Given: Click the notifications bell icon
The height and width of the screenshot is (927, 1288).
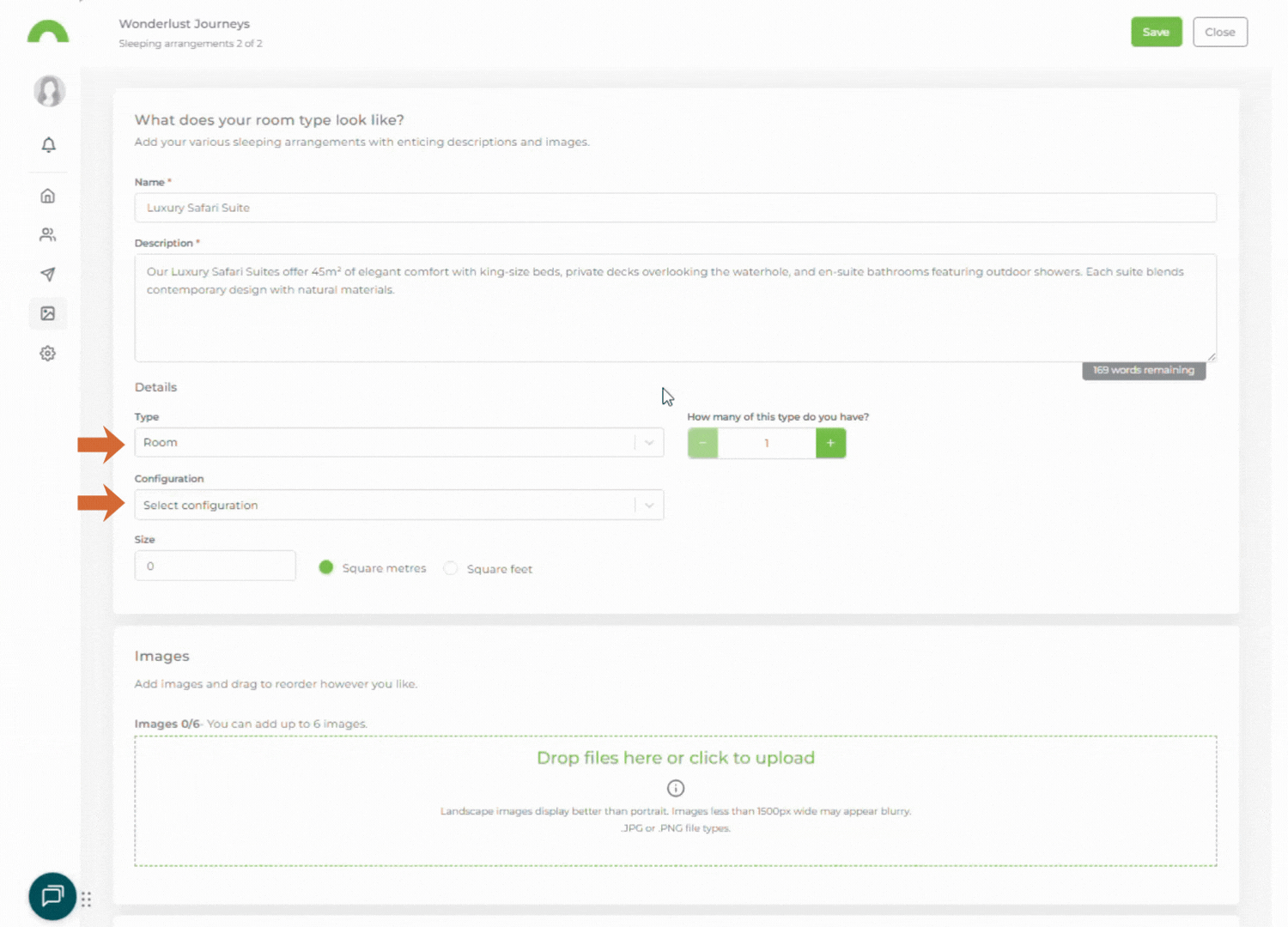Looking at the screenshot, I should (48, 145).
